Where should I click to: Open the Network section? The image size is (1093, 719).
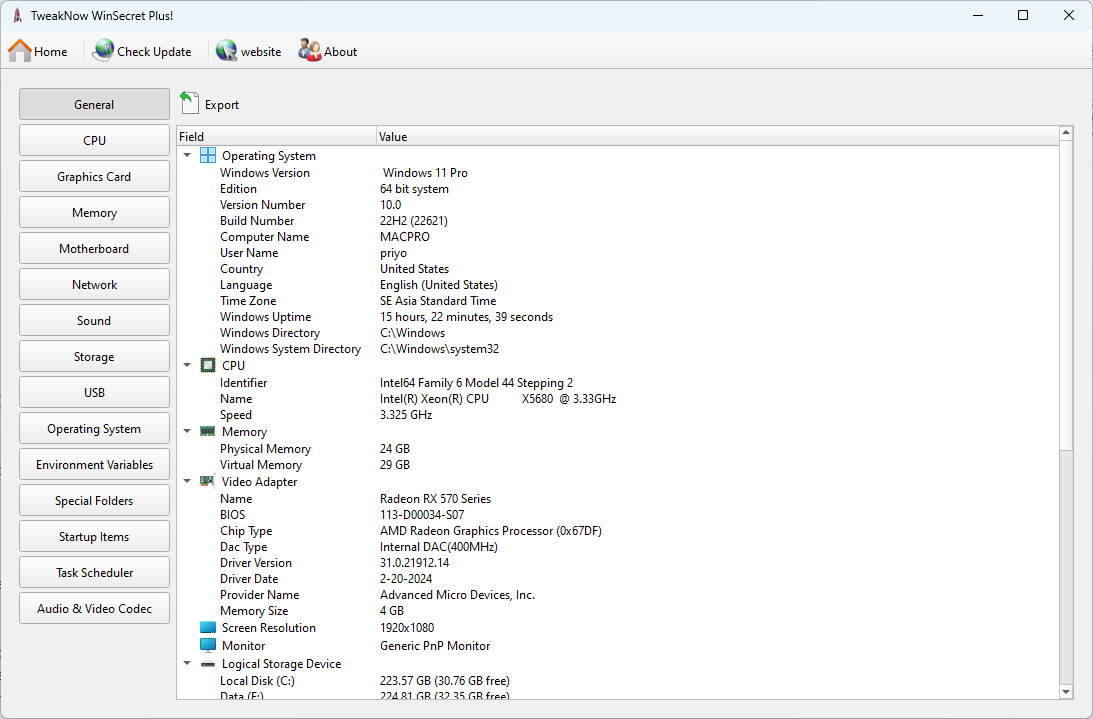click(x=94, y=285)
